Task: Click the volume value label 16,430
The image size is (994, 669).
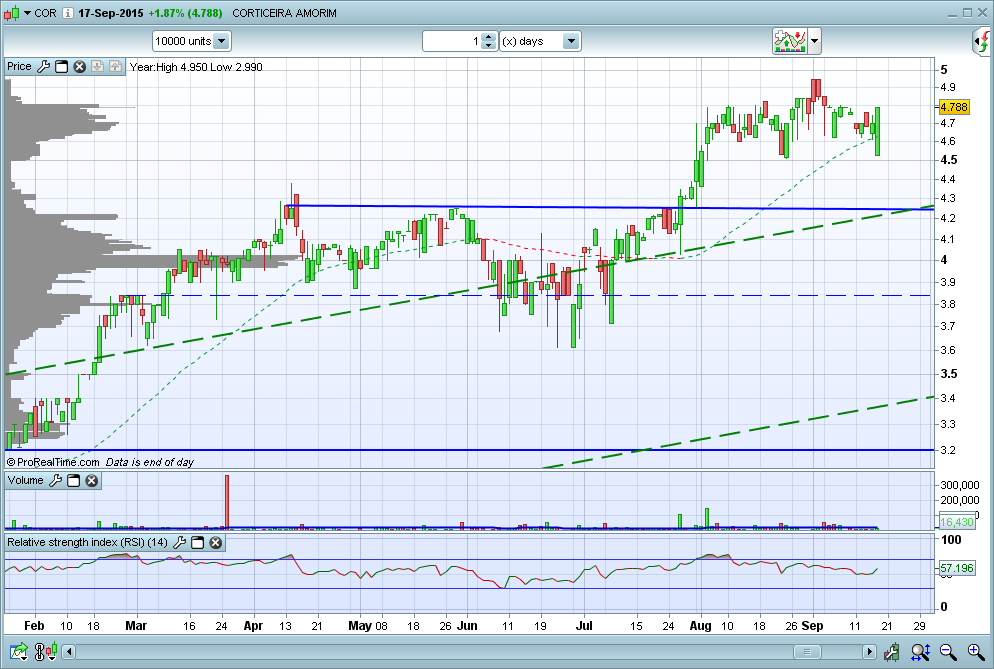Action: click(x=956, y=523)
